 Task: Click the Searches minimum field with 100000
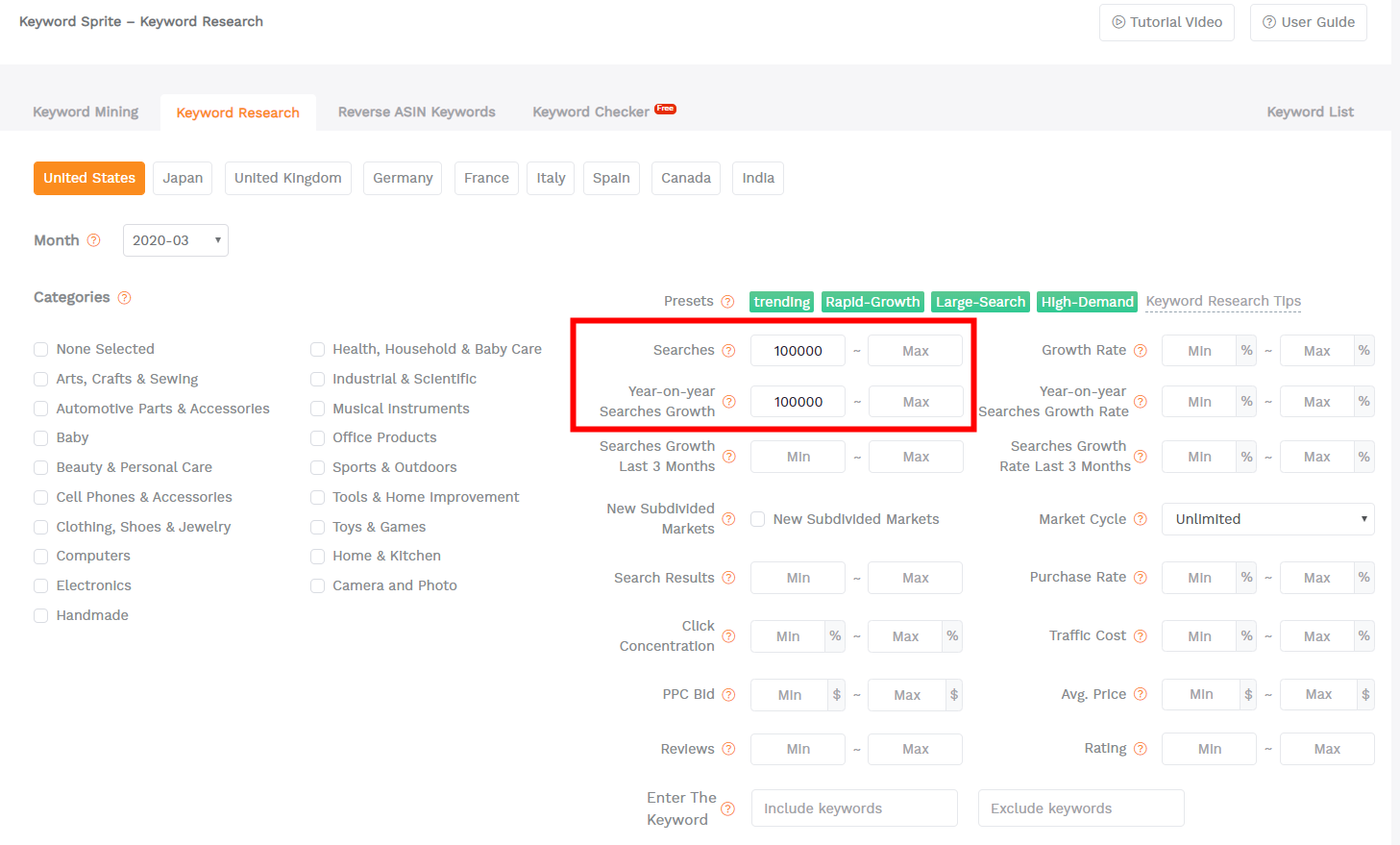(798, 351)
